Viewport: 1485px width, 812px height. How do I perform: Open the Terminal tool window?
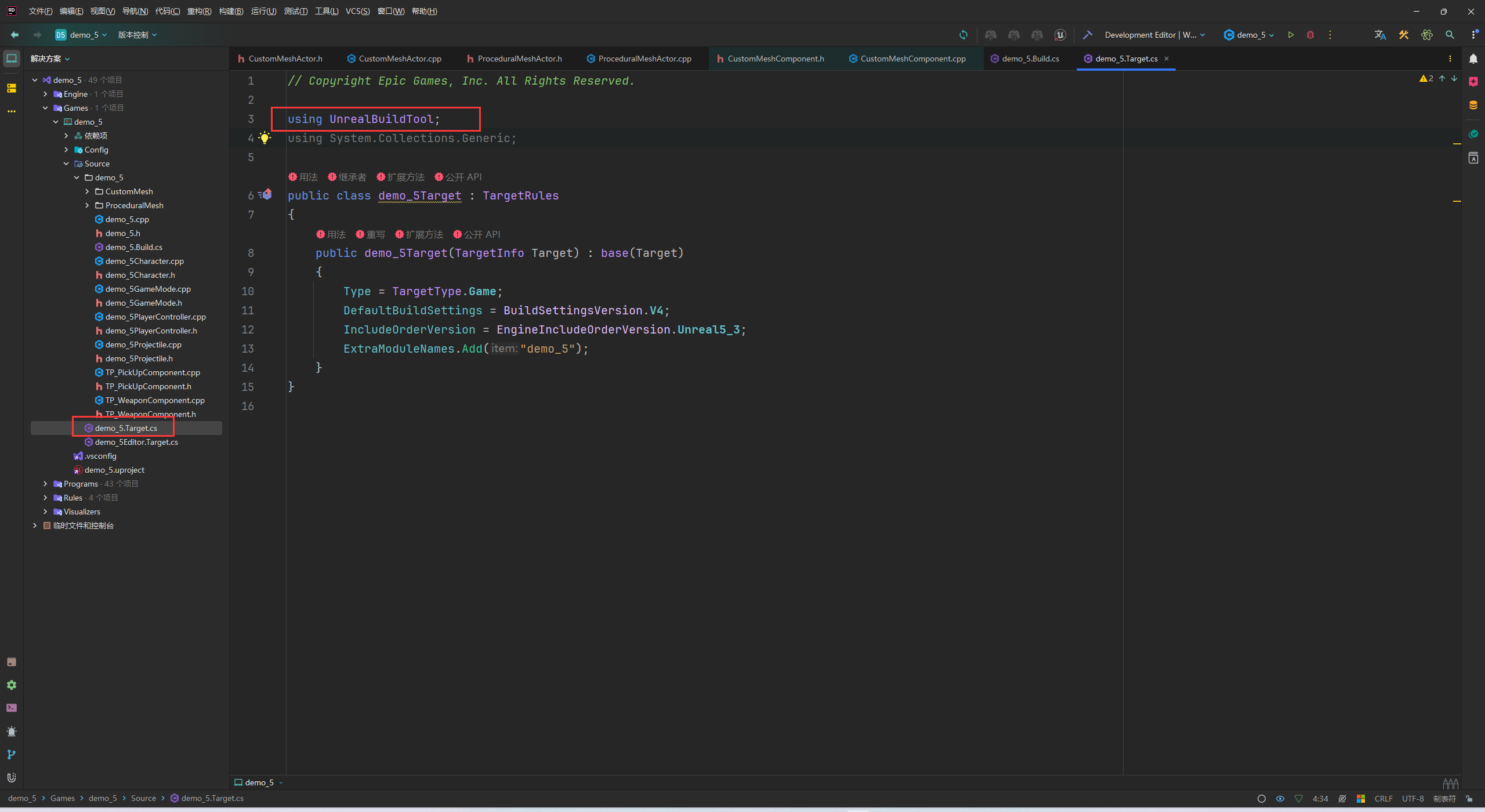pyautogui.click(x=11, y=708)
